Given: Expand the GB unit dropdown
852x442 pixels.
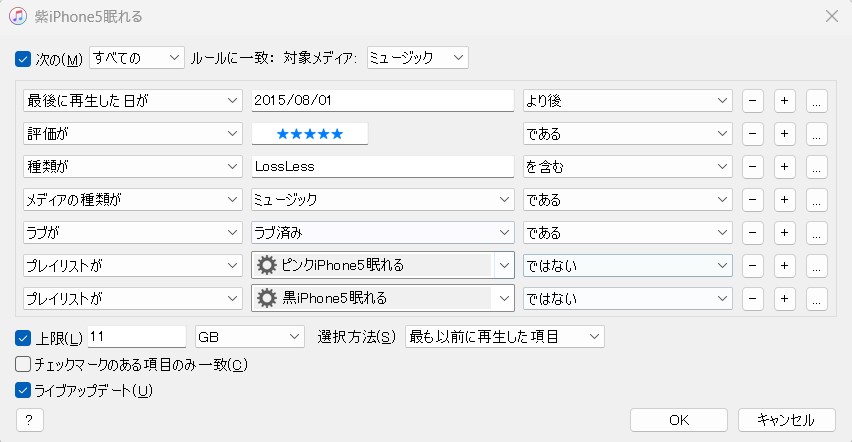Looking at the screenshot, I should click(x=250, y=337).
